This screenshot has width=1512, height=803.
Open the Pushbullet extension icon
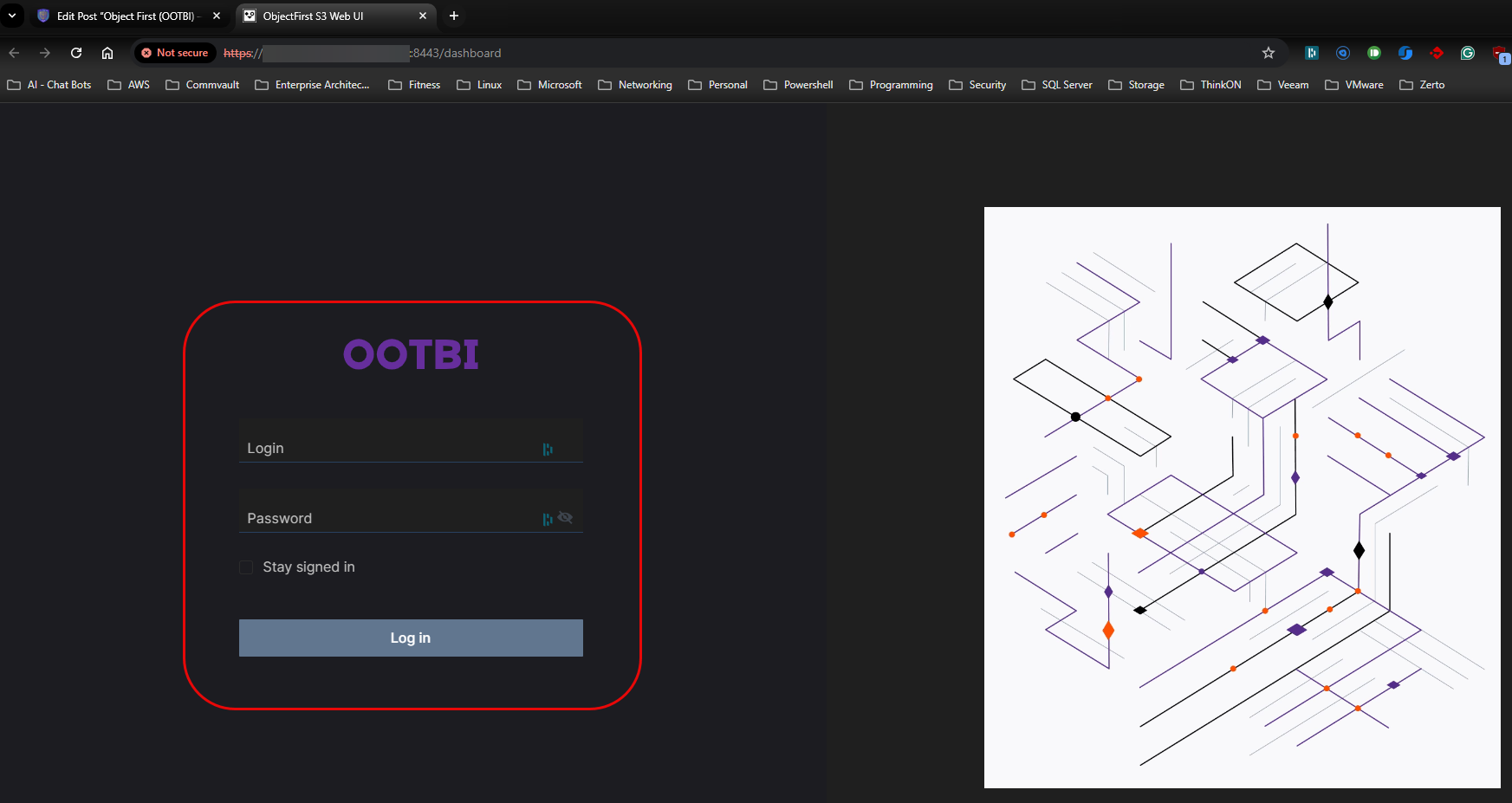(1374, 53)
